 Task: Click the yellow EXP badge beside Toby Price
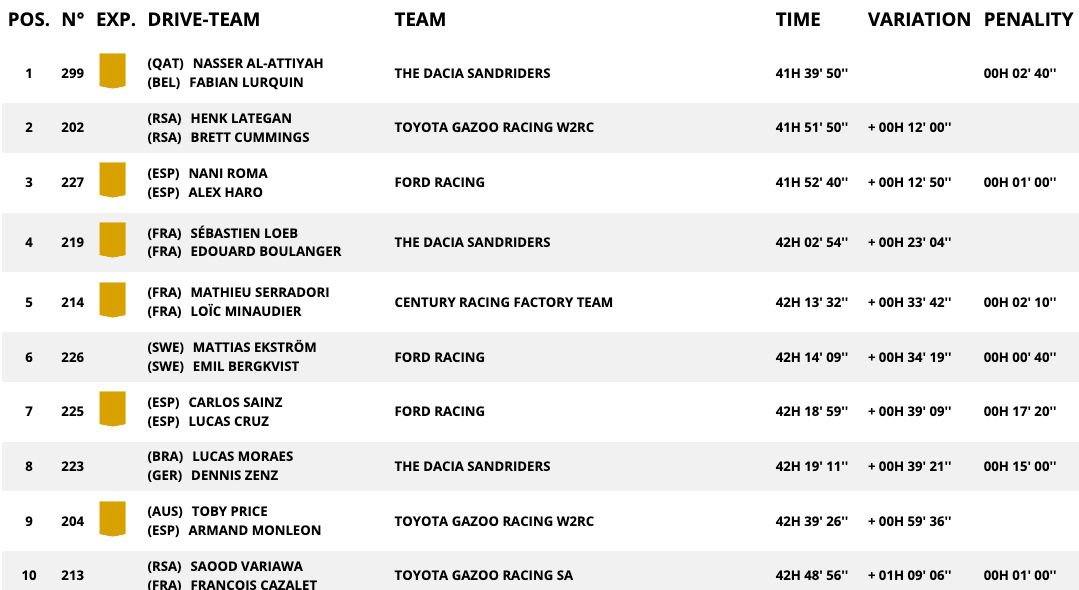[112, 520]
